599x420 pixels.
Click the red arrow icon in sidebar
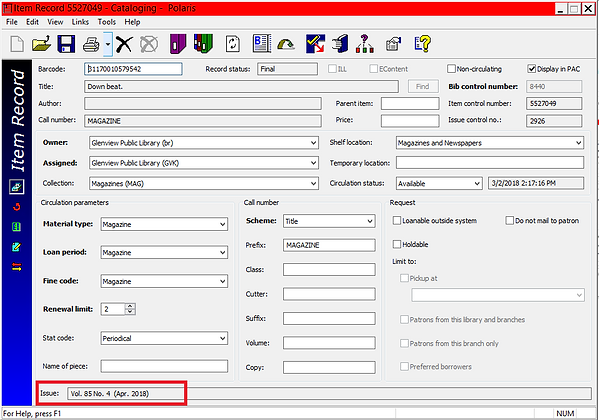(x=16, y=207)
